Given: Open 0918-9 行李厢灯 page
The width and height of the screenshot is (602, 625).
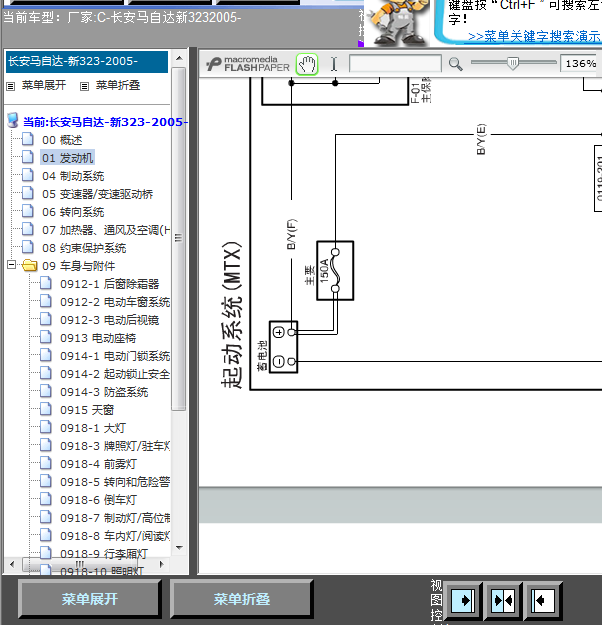Looking at the screenshot, I should click(104, 554).
